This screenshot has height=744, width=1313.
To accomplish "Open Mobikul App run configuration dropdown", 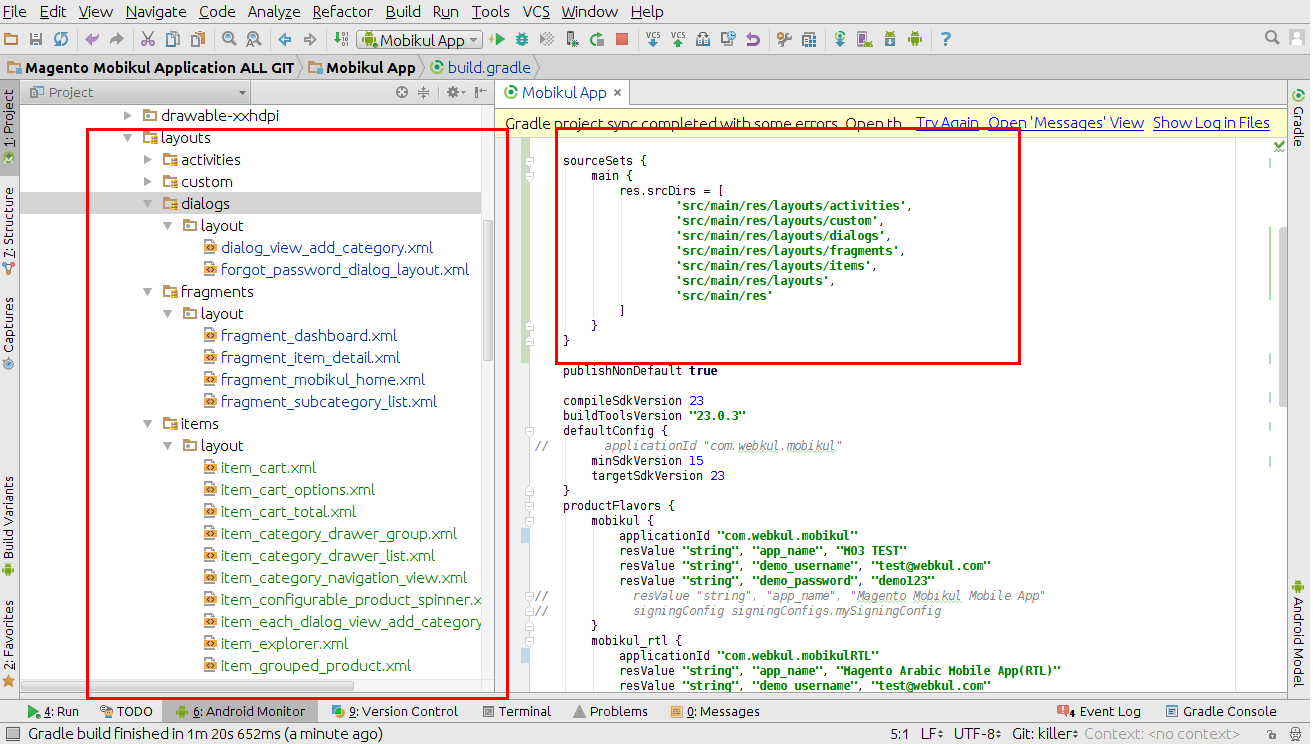I will (419, 40).
